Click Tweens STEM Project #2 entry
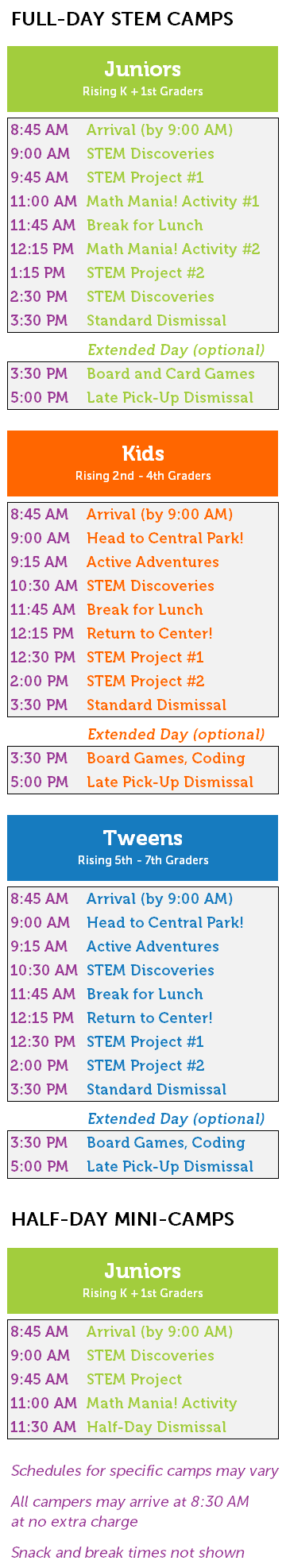 (145, 1066)
